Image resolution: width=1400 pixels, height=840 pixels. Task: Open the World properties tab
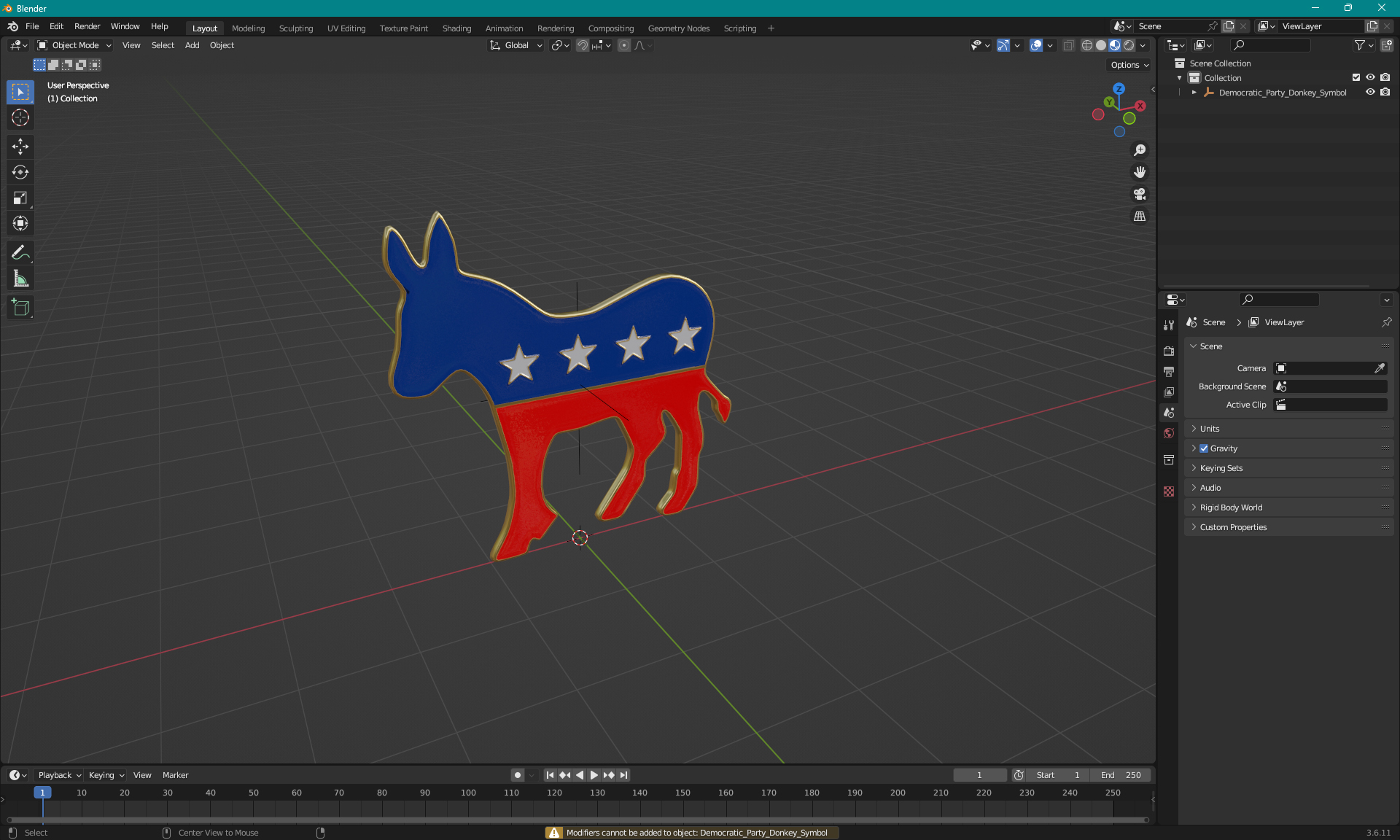tap(1169, 433)
